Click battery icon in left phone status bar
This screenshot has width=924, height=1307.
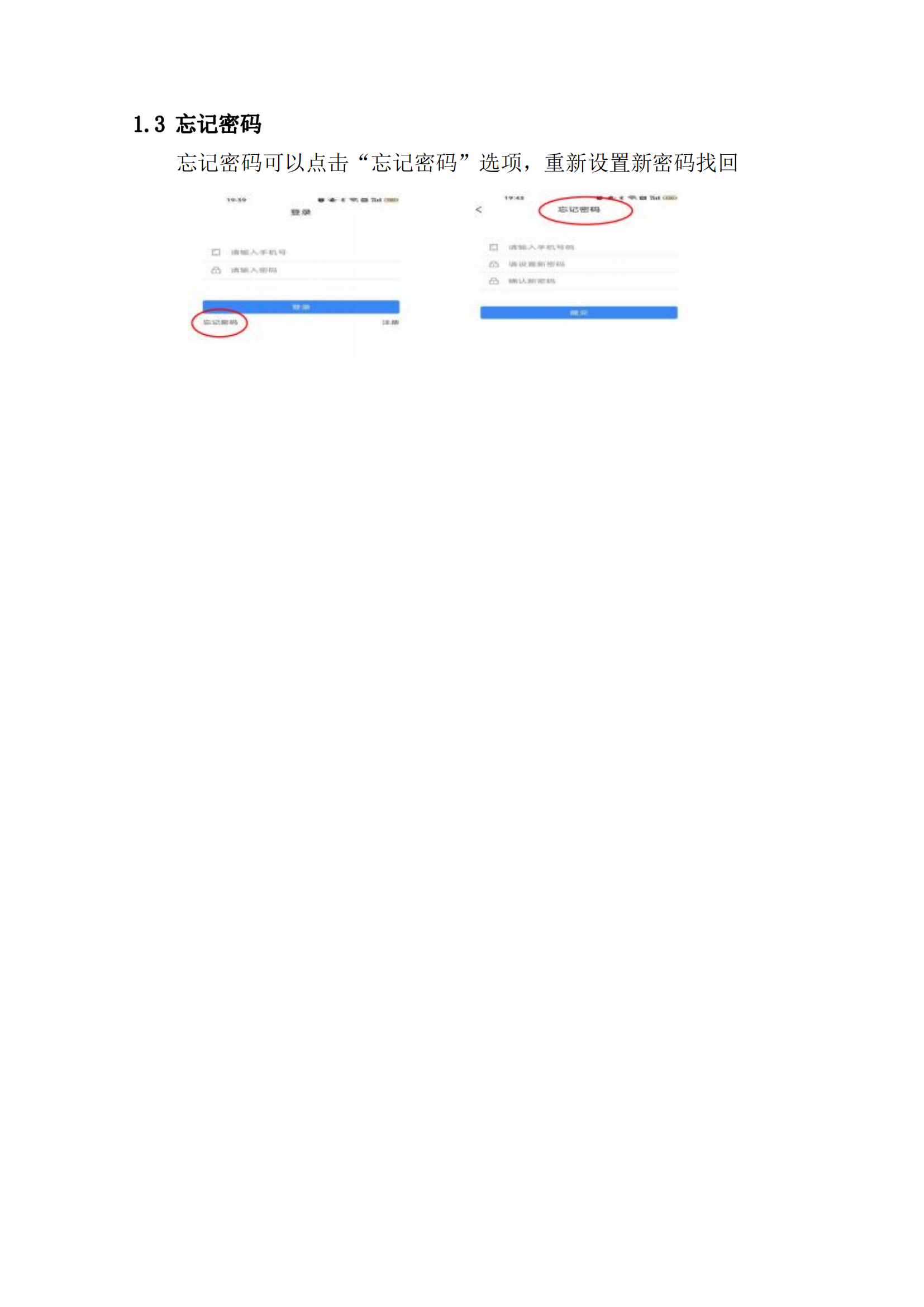click(392, 200)
